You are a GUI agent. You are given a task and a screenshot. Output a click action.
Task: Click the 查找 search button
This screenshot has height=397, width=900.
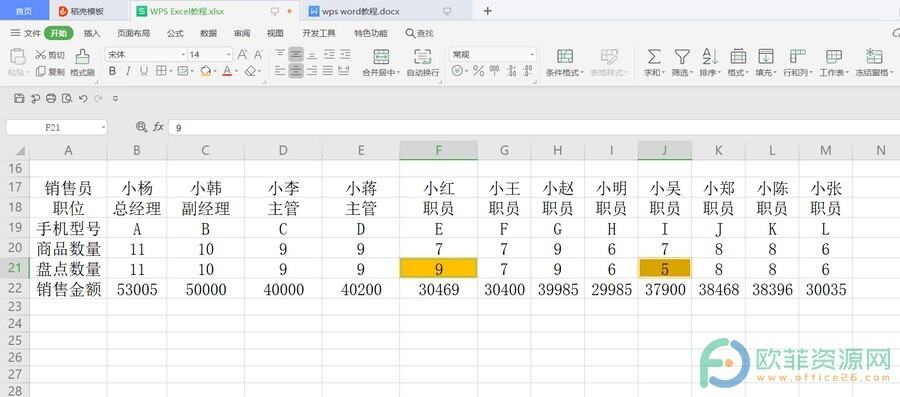420,33
